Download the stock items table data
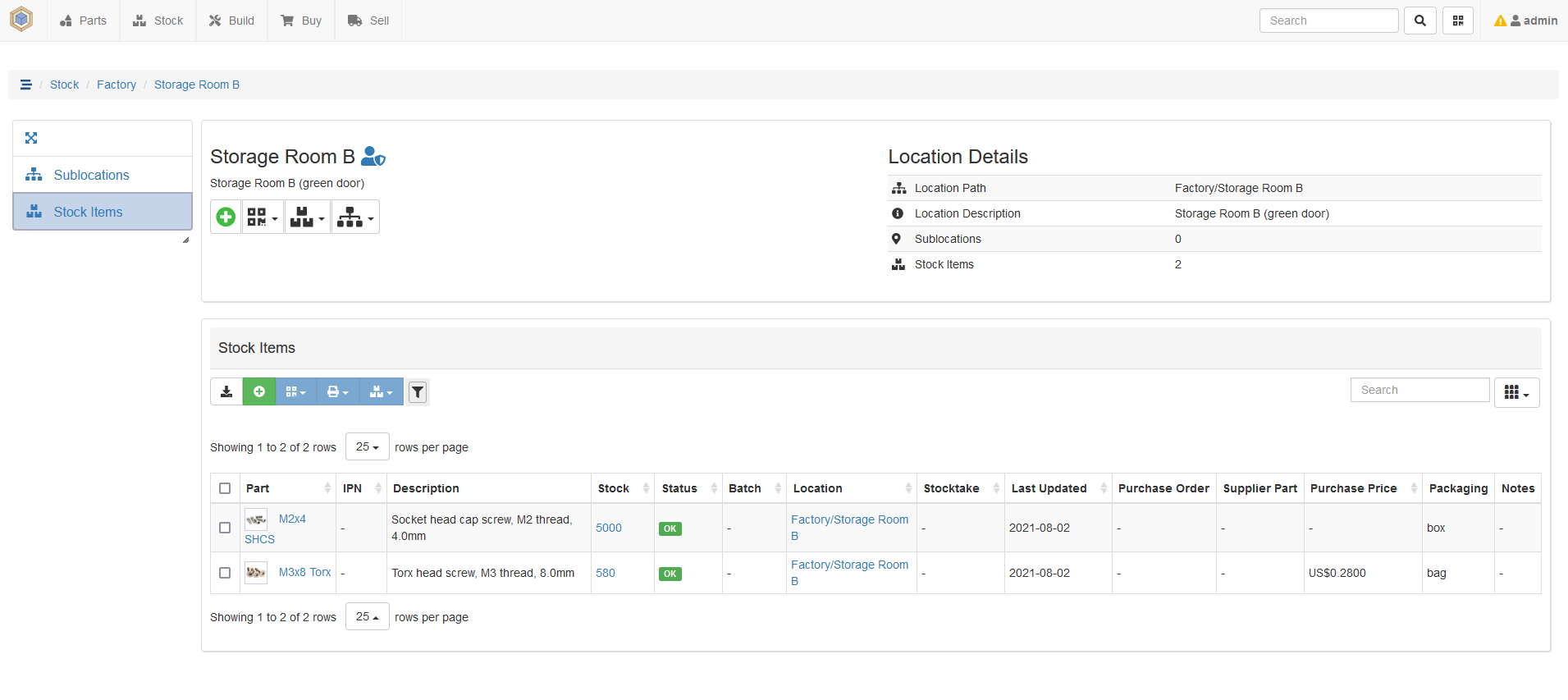 tap(226, 392)
